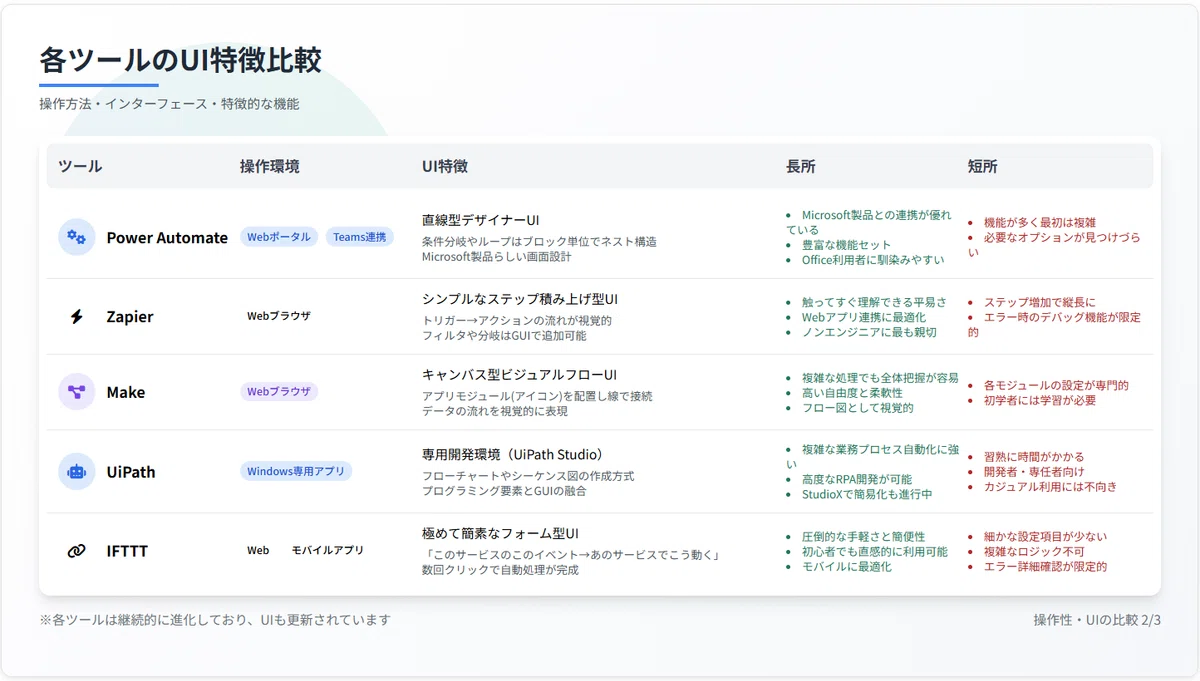The width and height of the screenshot is (1200, 681).
Task: Click the Zapier lightning bolt icon
Action: pyautogui.click(x=76, y=316)
